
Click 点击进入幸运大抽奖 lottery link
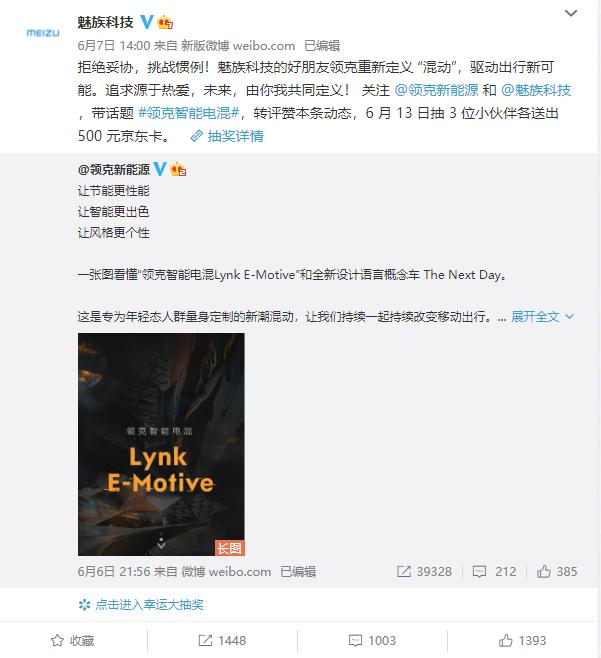pyautogui.click(x=141, y=605)
